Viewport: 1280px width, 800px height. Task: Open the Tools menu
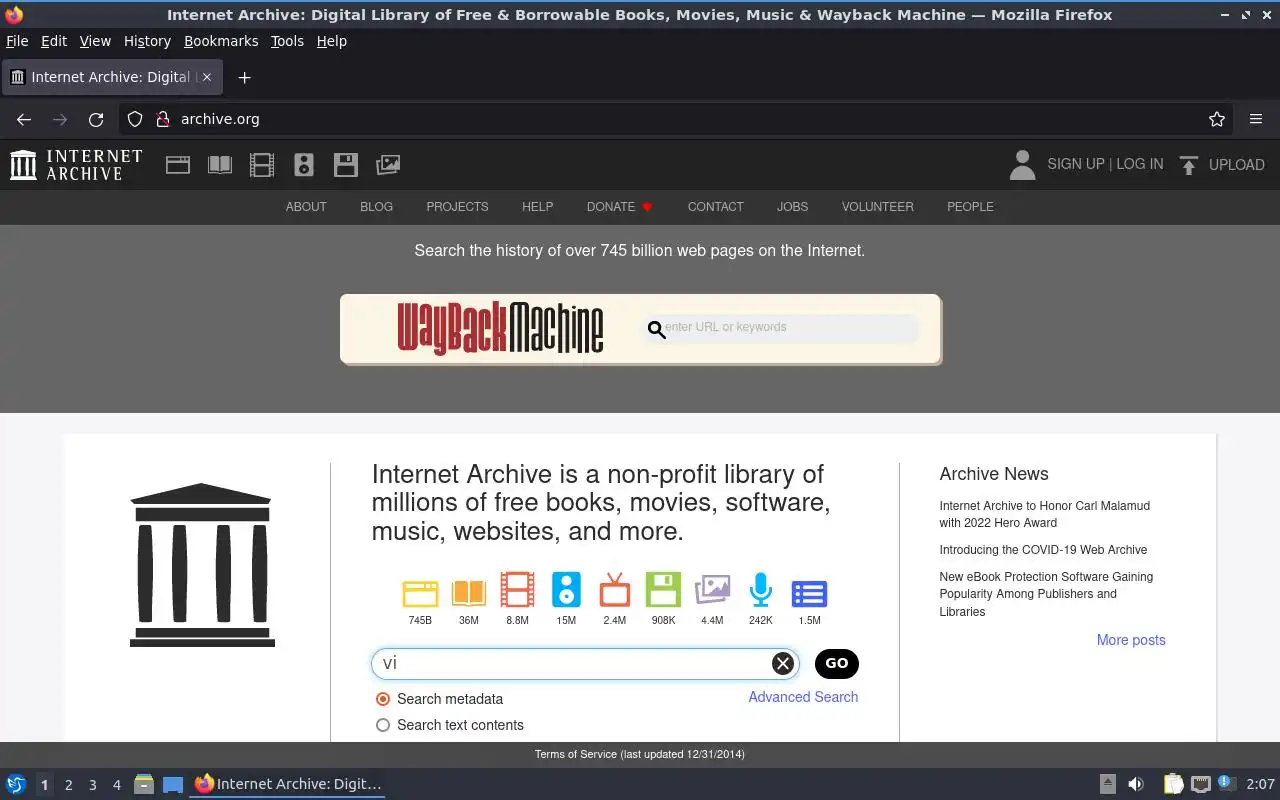point(287,41)
